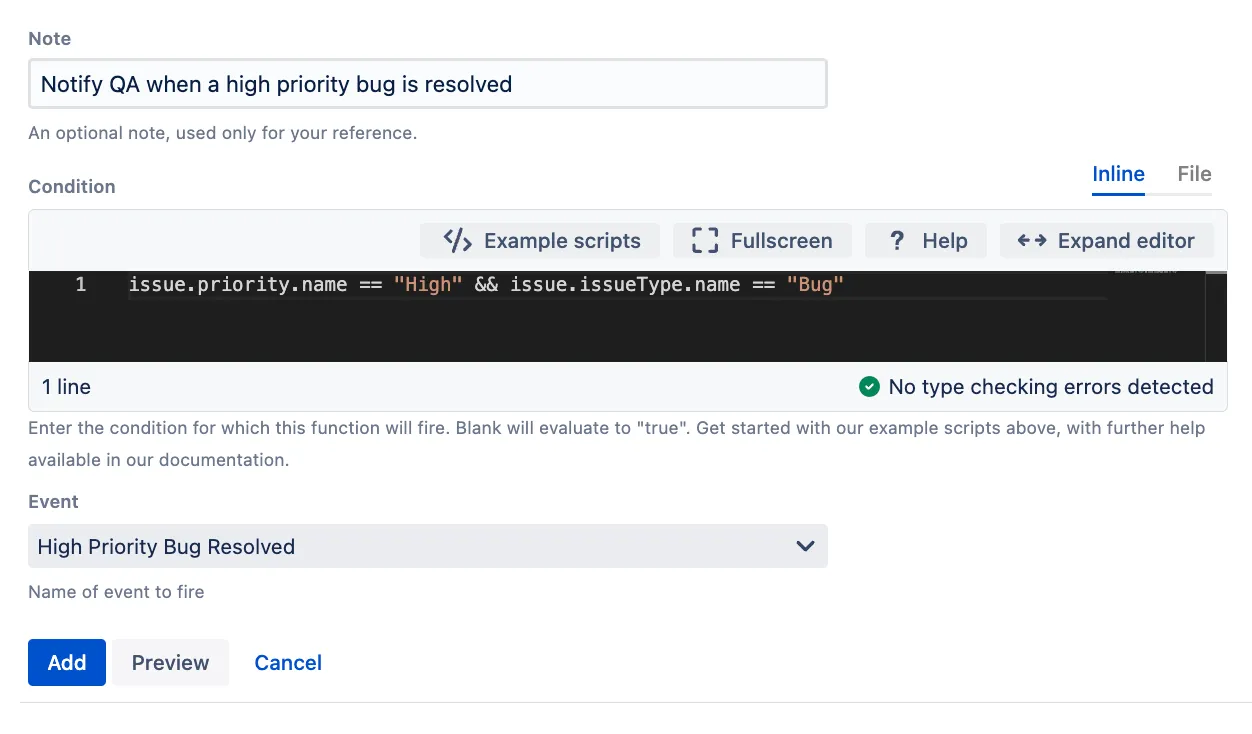Click the Expand editor double-arrow icon
Image resolution: width=1252 pixels, height=734 pixels.
[1032, 241]
